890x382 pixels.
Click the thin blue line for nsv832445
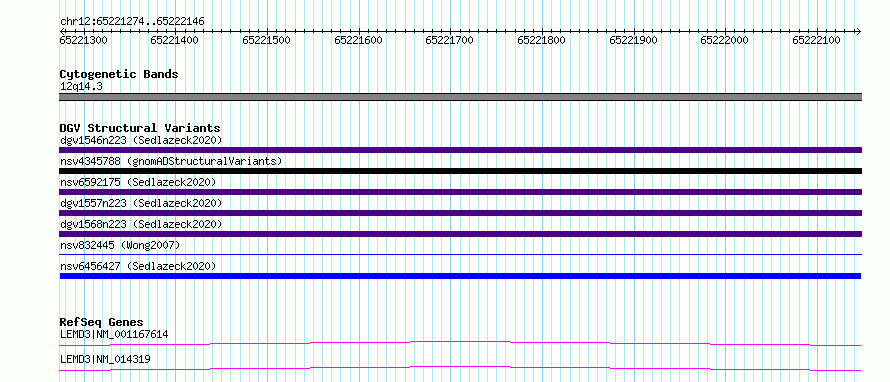pyautogui.click(x=460, y=254)
